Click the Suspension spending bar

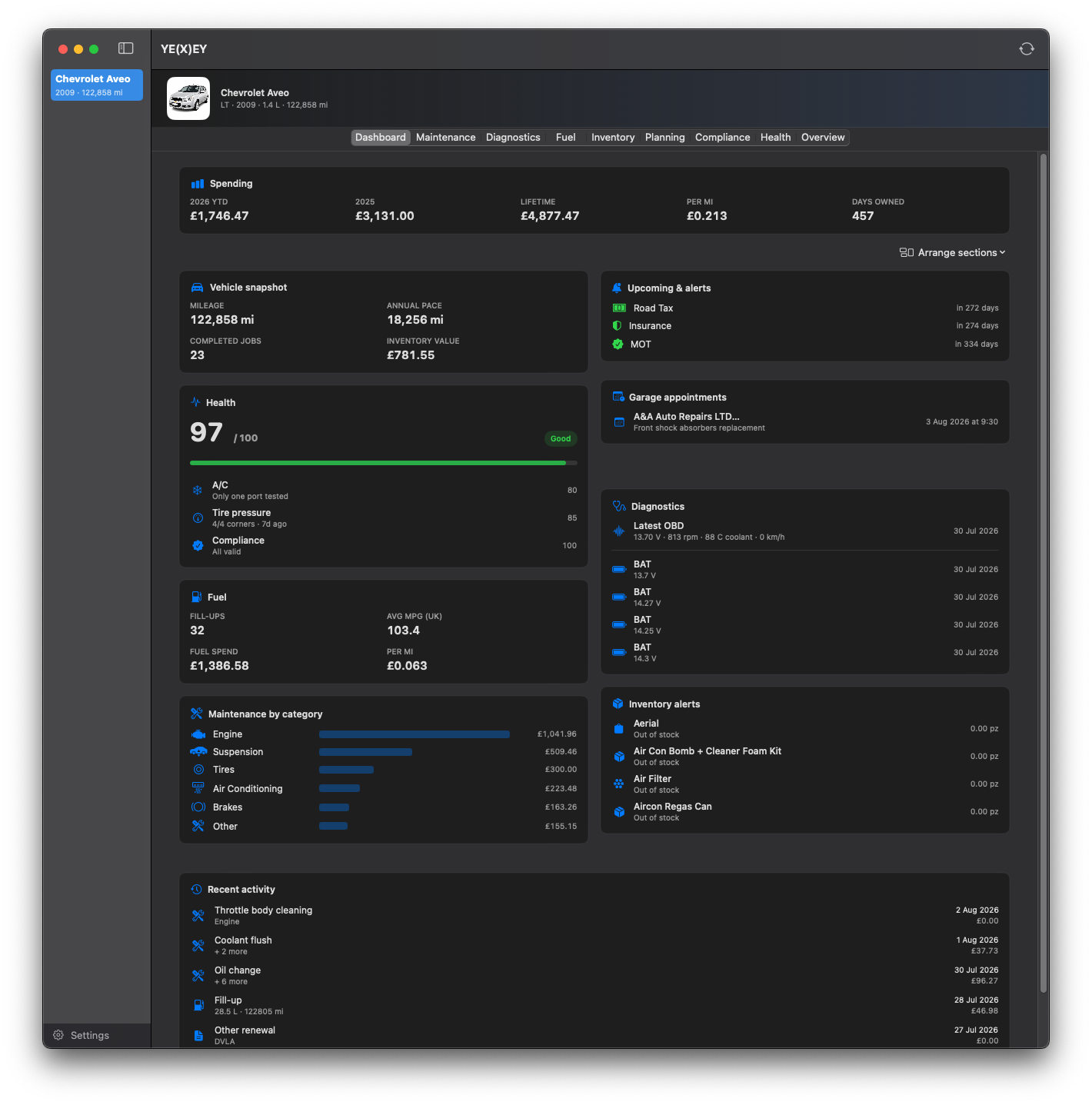(365, 752)
